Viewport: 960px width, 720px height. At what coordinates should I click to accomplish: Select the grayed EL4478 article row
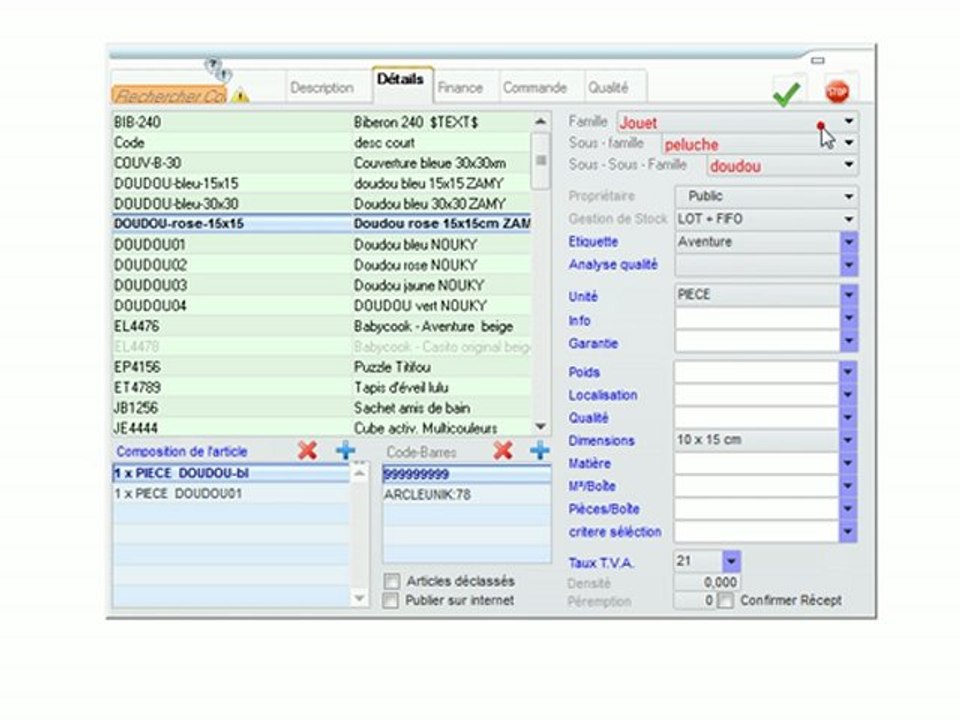[x=322, y=347]
